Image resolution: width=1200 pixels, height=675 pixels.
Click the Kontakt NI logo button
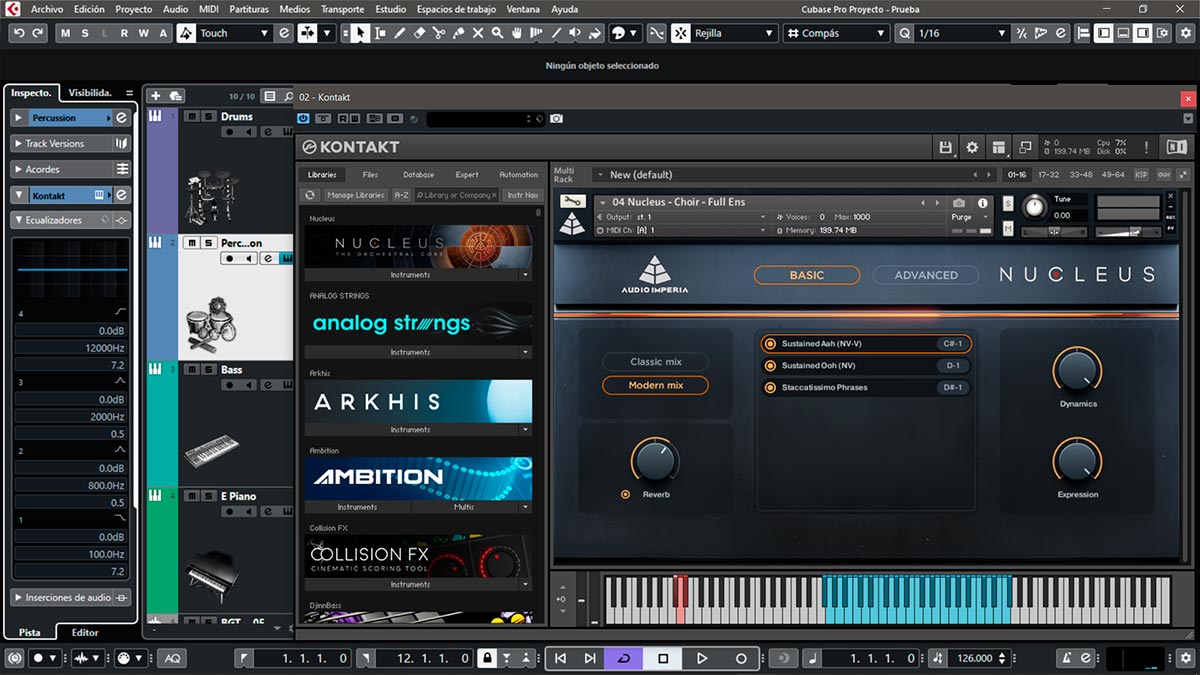1176,147
